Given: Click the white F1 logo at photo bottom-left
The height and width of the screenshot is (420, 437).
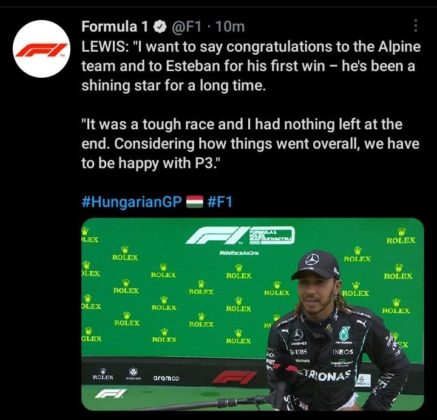Looking at the screenshot, I should pyautogui.click(x=111, y=394).
